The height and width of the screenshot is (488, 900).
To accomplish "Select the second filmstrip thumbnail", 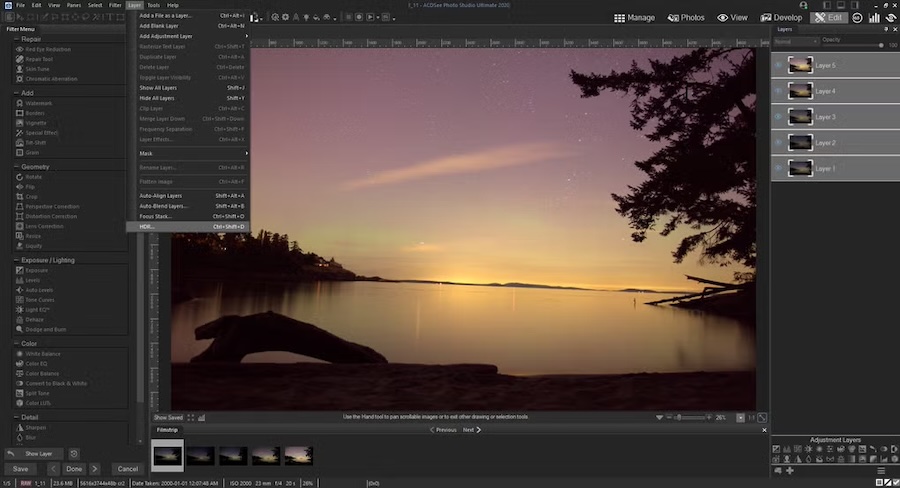I will click(200, 455).
